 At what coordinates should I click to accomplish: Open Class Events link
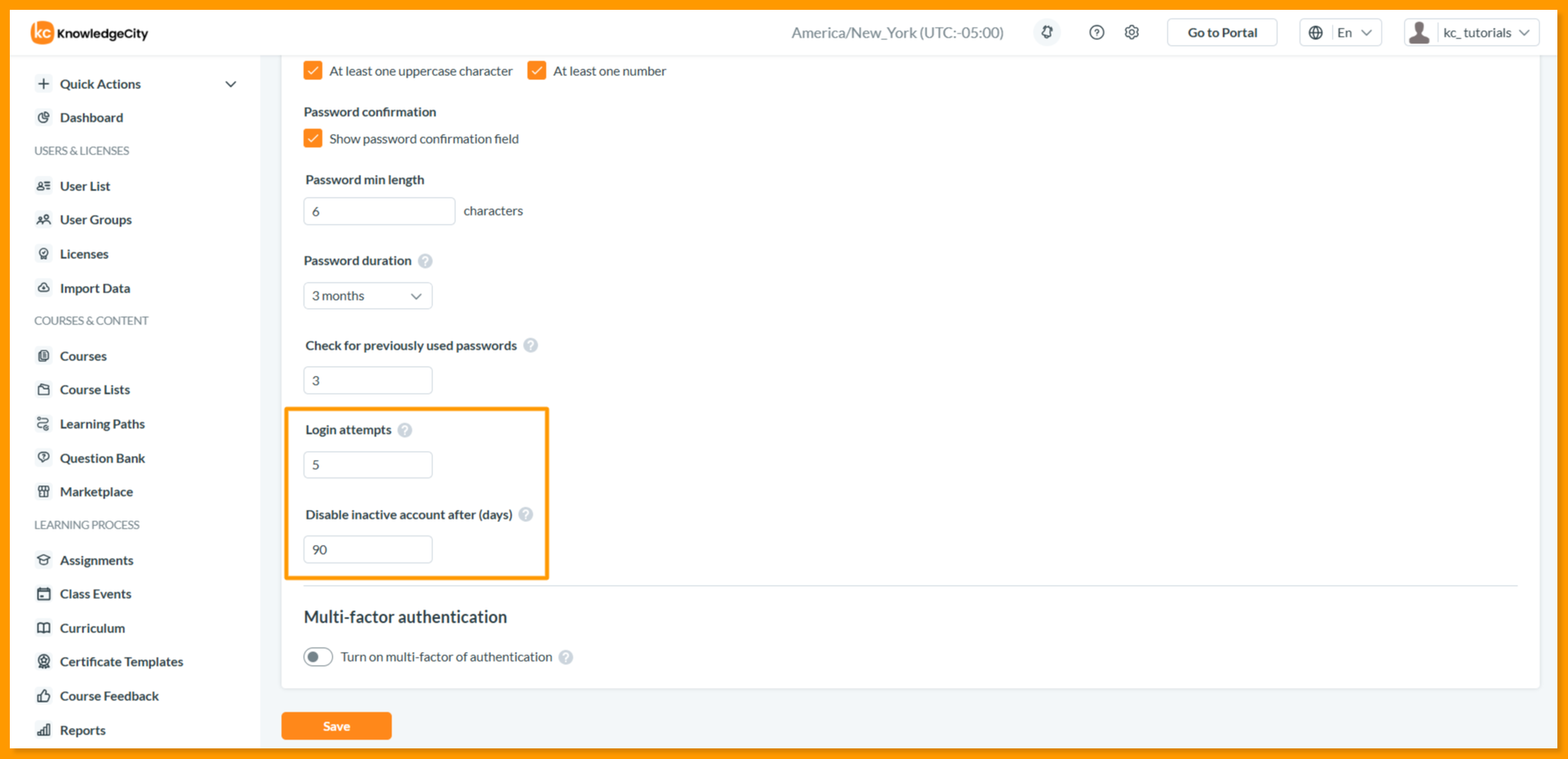(96, 594)
